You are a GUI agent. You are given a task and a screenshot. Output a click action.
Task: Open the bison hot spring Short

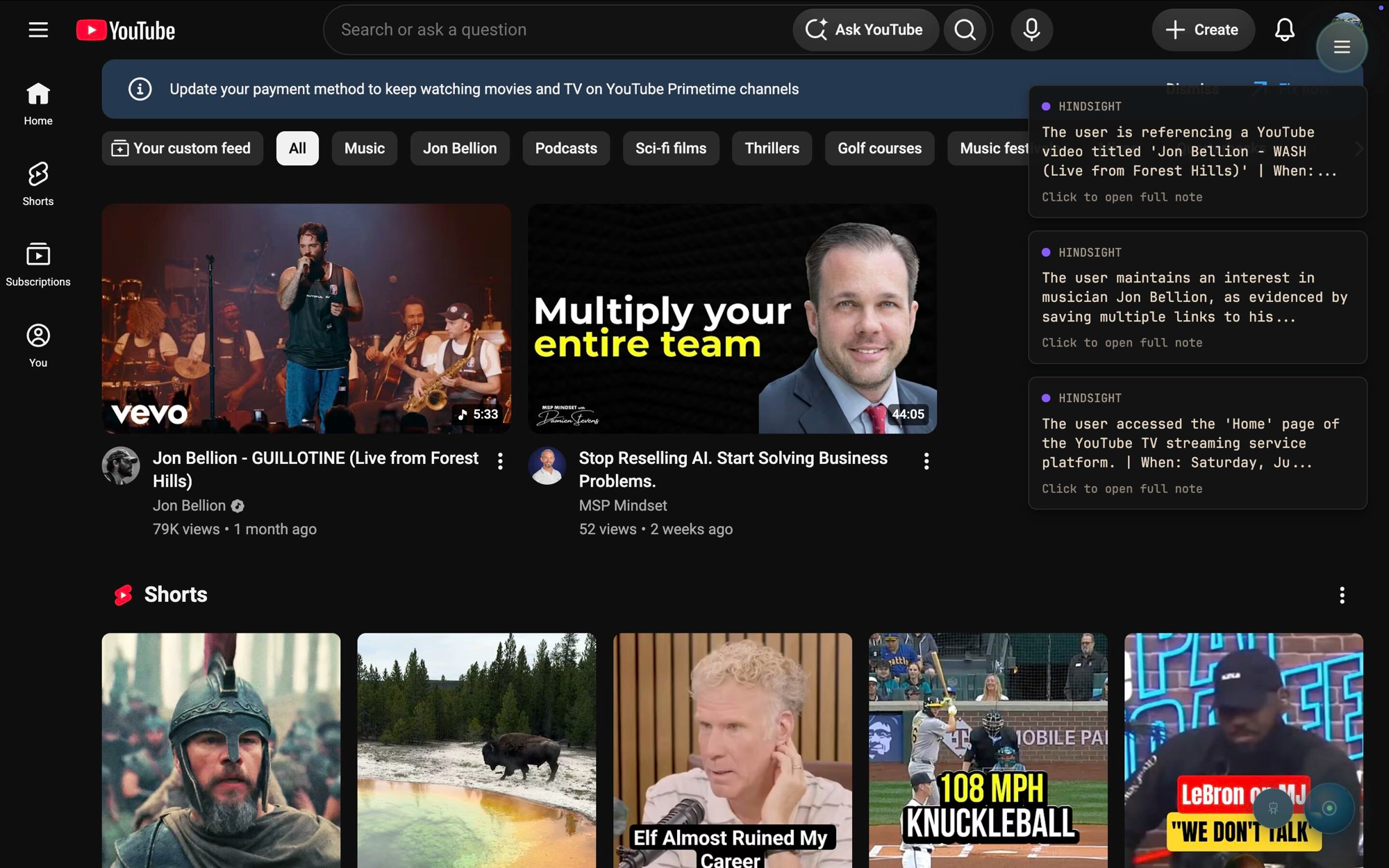coord(476,750)
